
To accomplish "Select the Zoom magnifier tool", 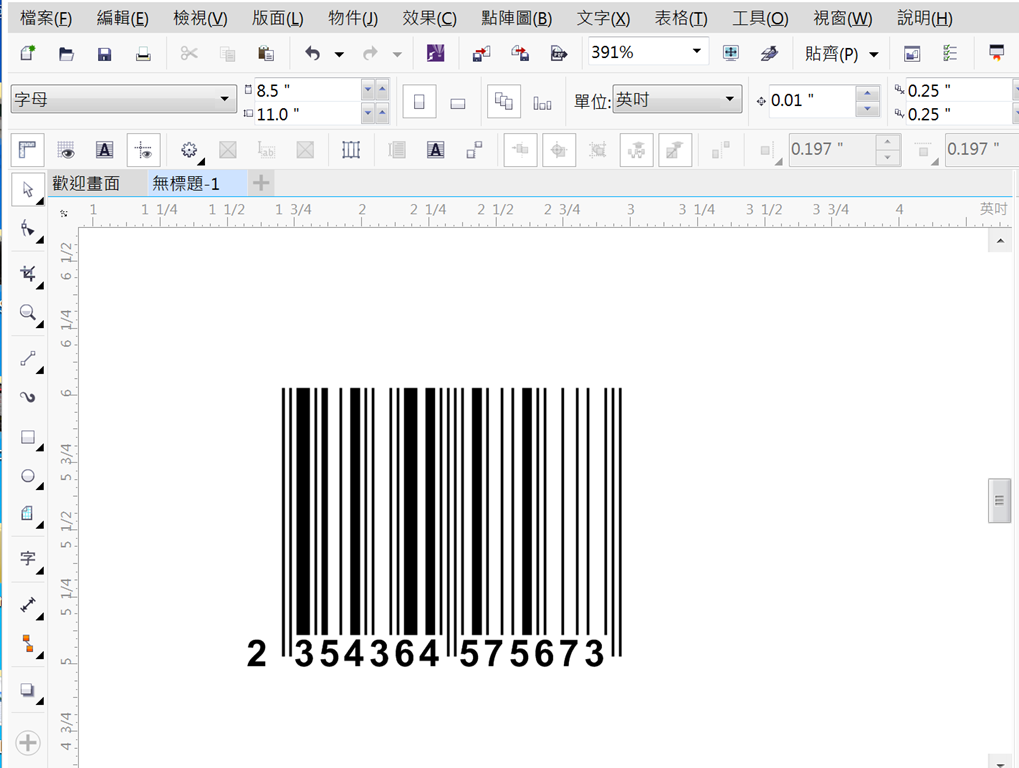I will [x=27, y=313].
